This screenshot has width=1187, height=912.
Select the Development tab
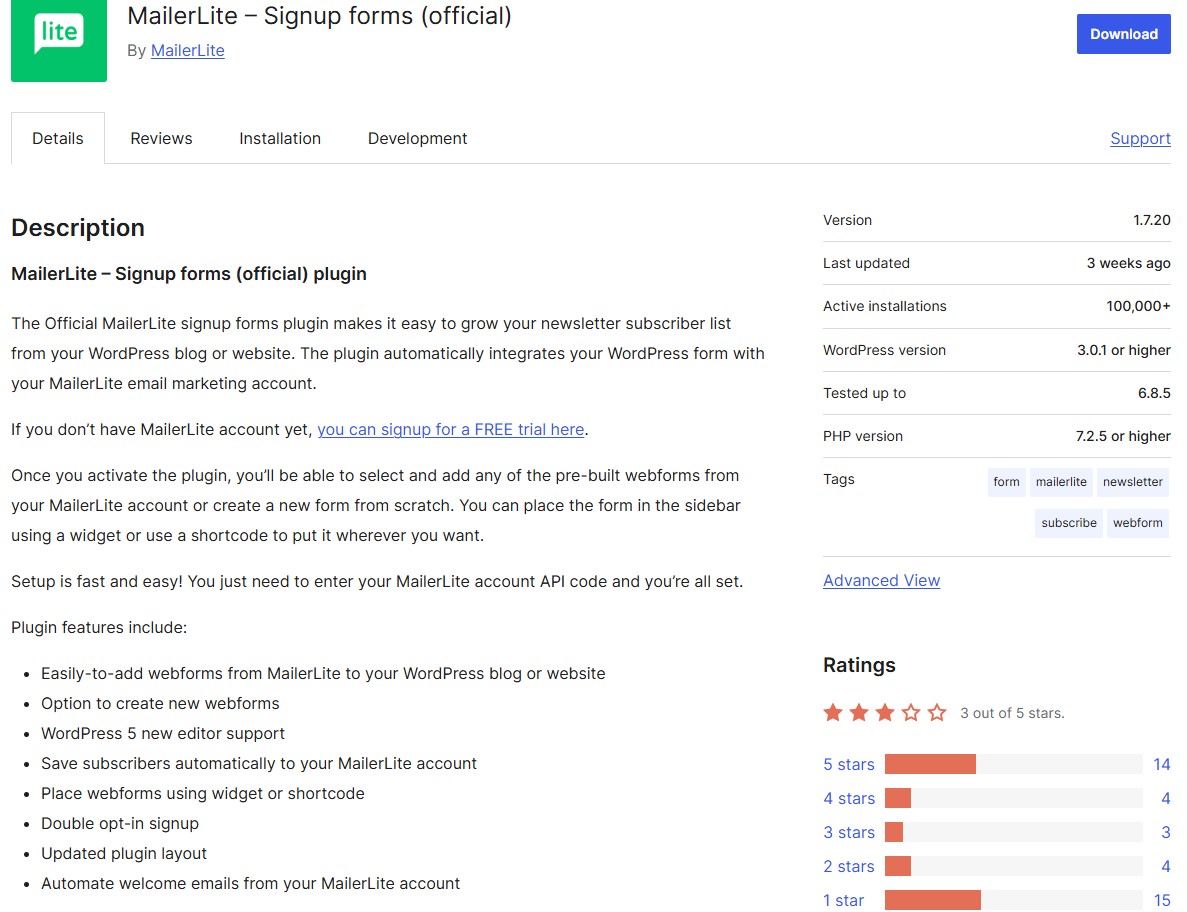click(417, 138)
